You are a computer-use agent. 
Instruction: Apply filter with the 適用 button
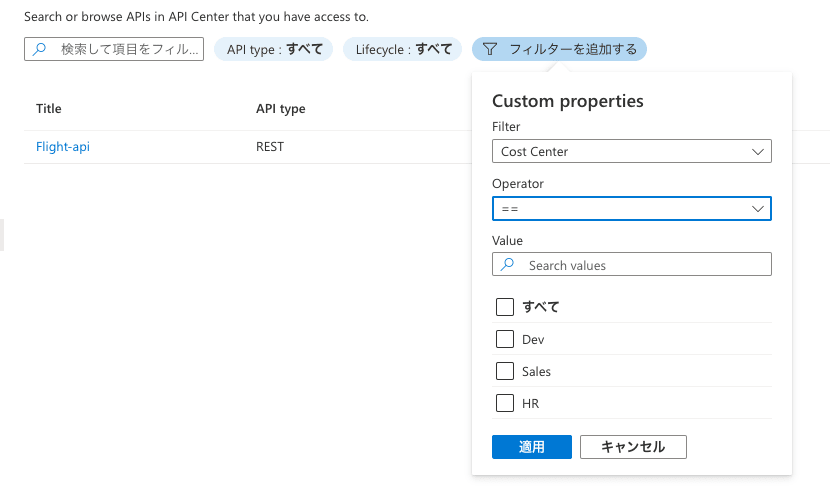pyautogui.click(x=531, y=447)
